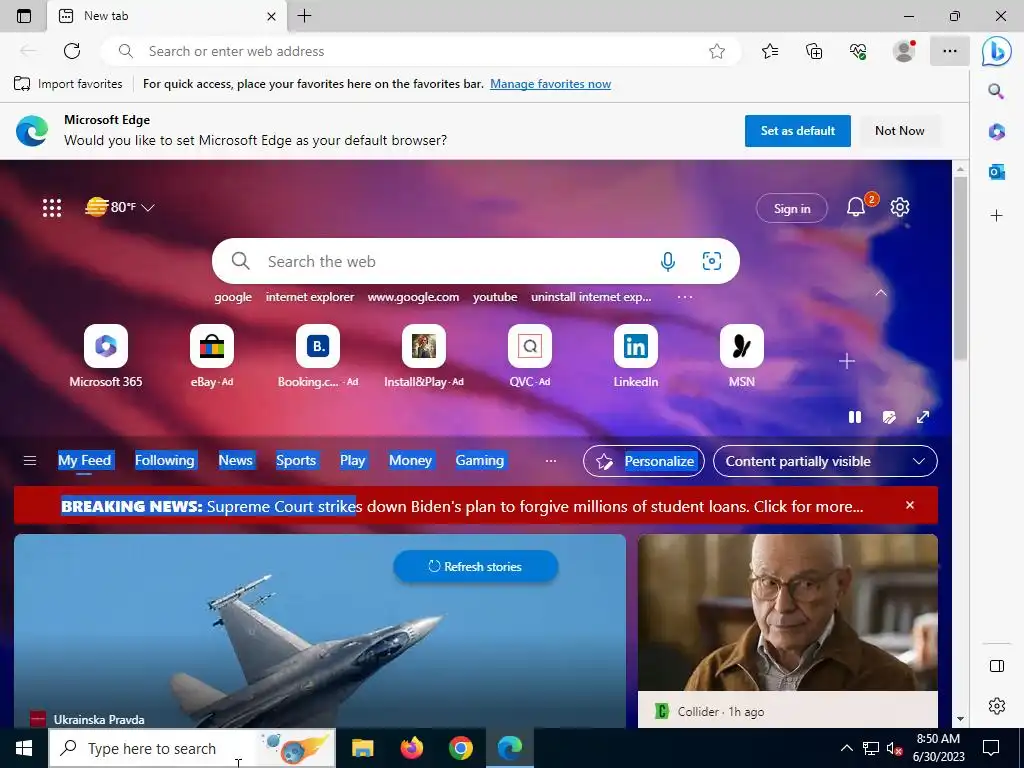Click the Sign in button
This screenshot has height=768, width=1024.
tap(792, 208)
